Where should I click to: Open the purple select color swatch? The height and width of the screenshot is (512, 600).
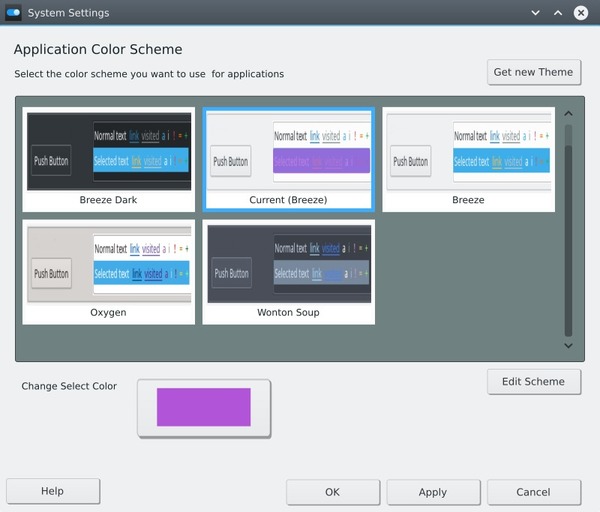203,407
